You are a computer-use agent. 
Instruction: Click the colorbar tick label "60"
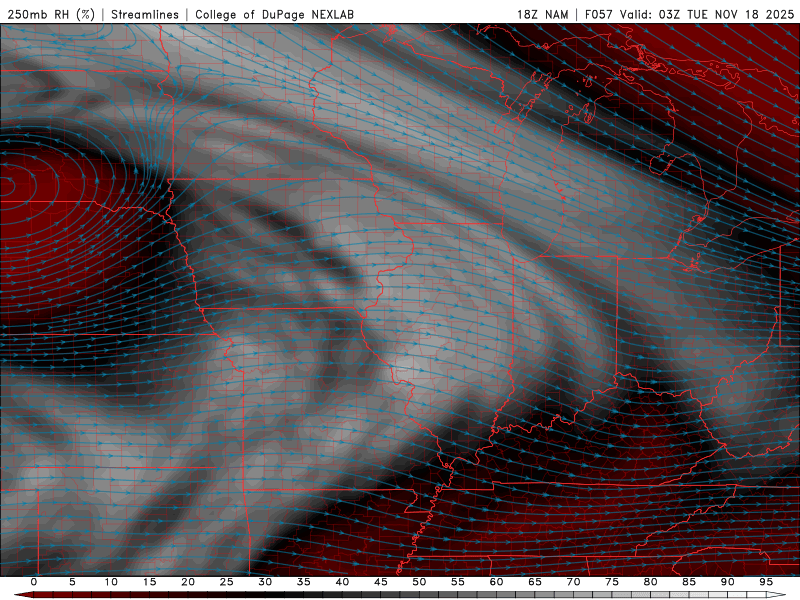click(x=496, y=582)
